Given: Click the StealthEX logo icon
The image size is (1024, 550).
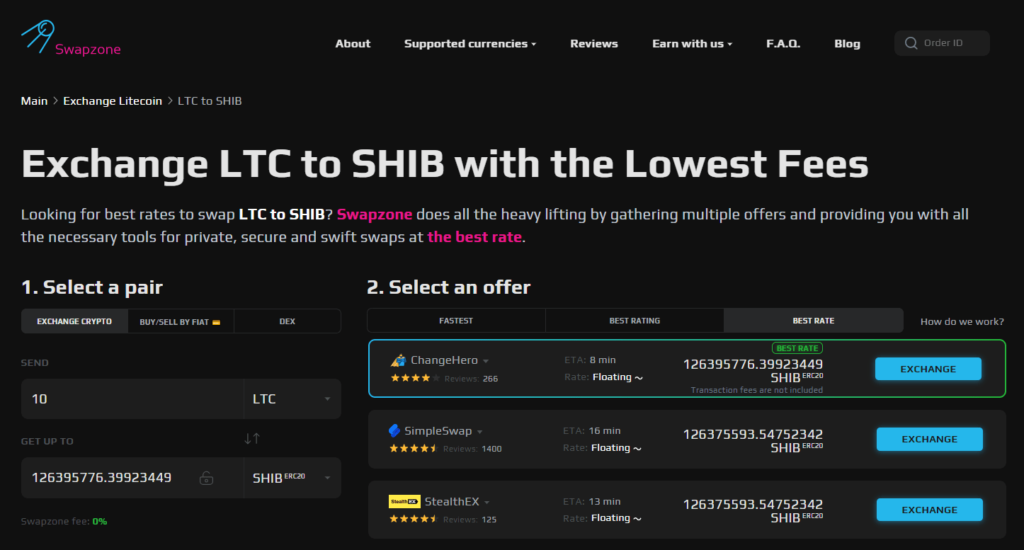Looking at the screenshot, I should (x=404, y=501).
